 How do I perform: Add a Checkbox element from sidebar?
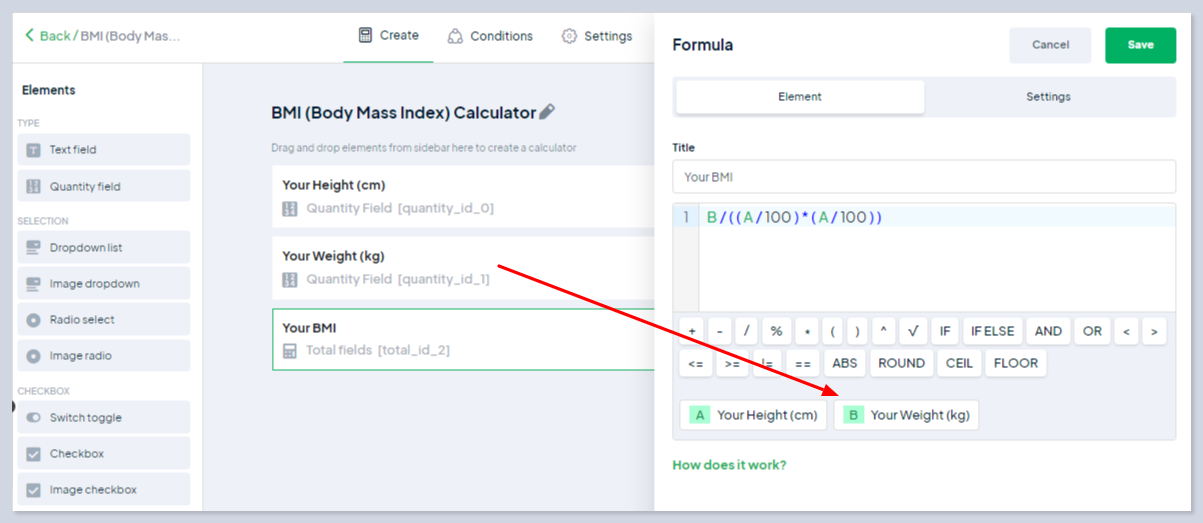click(x=104, y=454)
